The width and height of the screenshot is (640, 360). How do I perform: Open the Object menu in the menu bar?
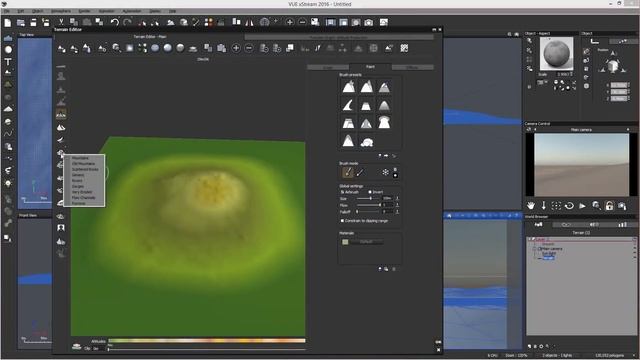37,11
